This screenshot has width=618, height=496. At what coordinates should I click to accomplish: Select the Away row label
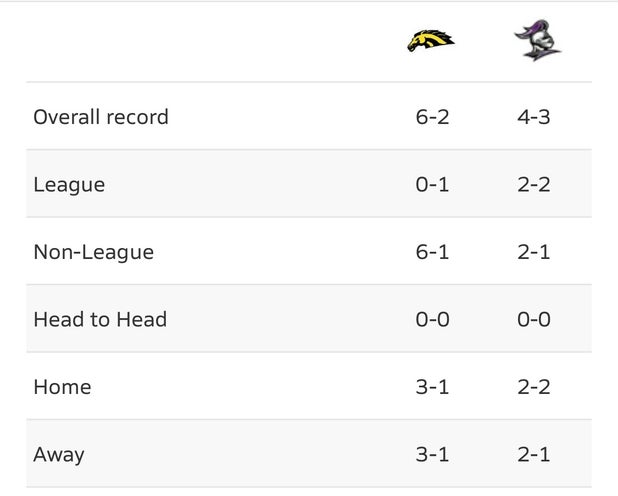pos(59,455)
